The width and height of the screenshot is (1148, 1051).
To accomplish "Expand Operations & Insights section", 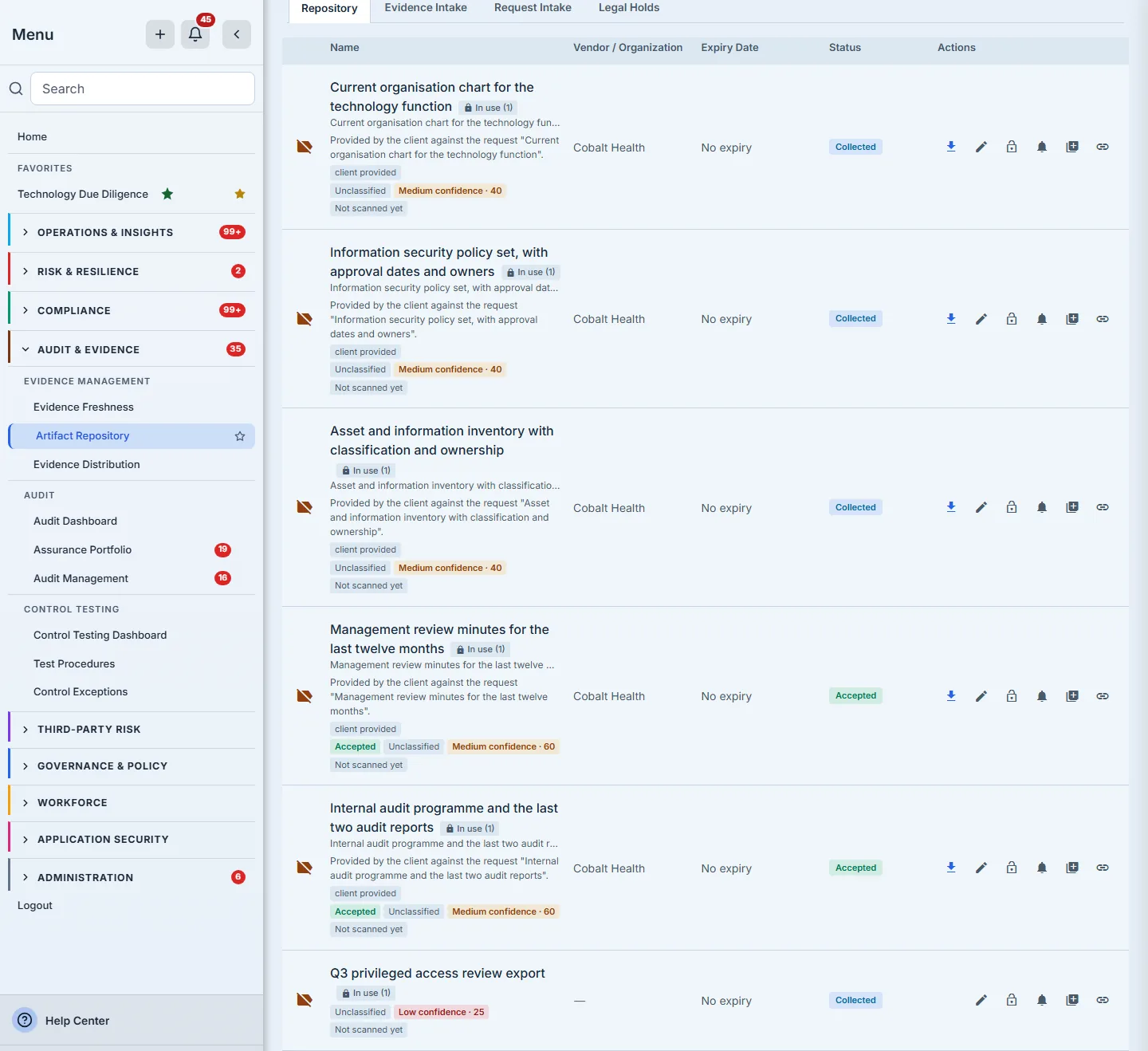I will tap(132, 232).
